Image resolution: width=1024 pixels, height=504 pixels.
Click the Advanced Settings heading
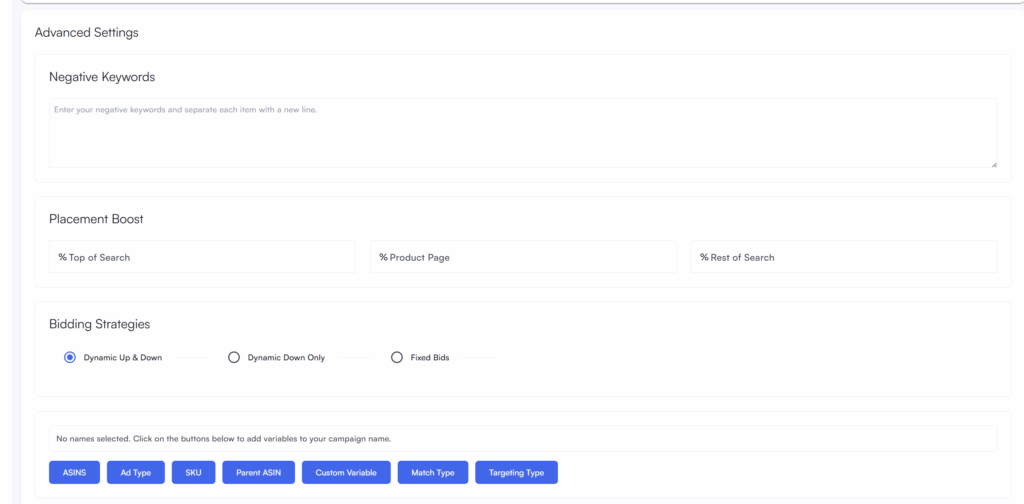click(86, 32)
